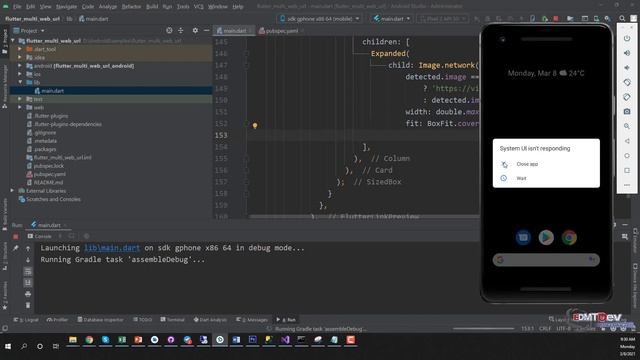Open the device selector dropdown (sdk gphone)
Screen dimensions: 640x360
pyautogui.click(x=320, y=19)
